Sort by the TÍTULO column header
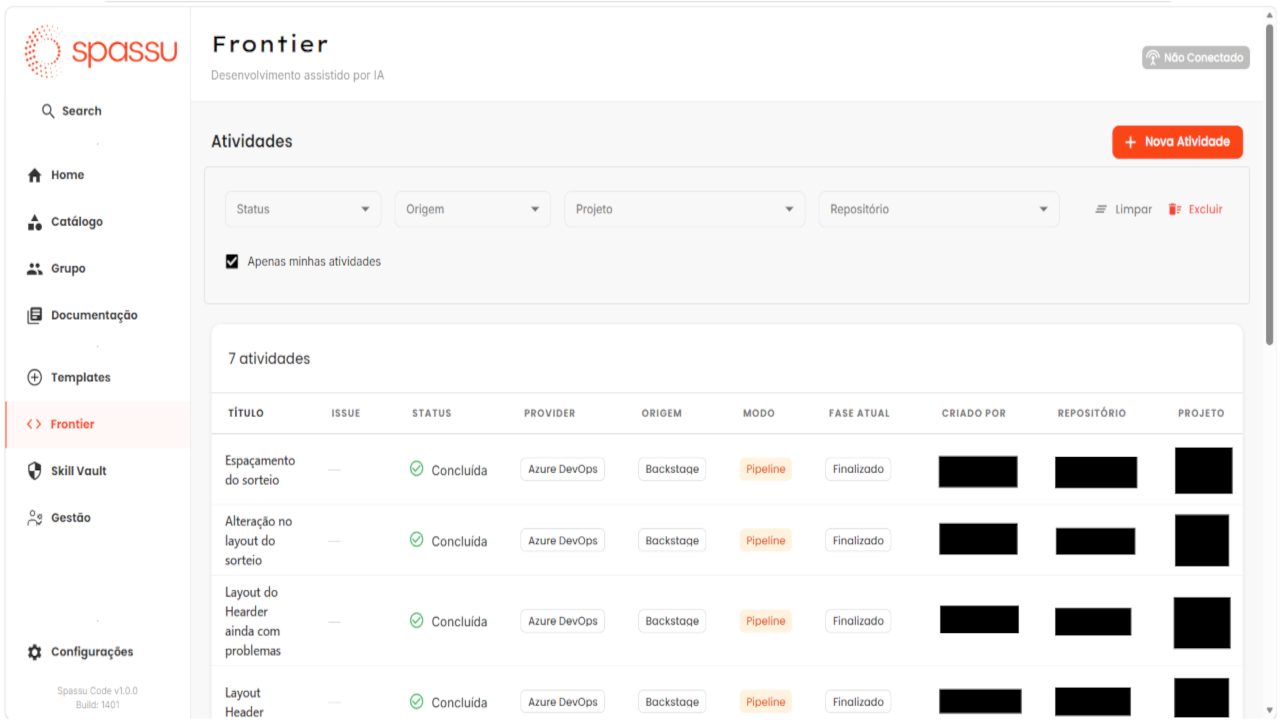Viewport: 1280px width, 720px height. (246, 413)
